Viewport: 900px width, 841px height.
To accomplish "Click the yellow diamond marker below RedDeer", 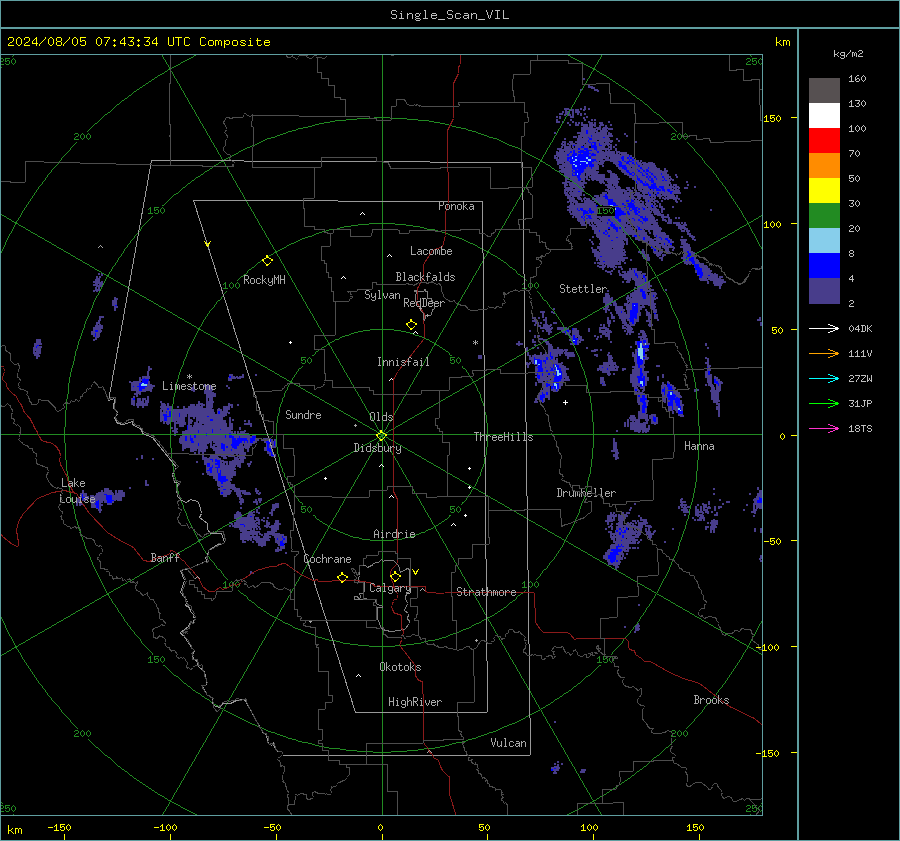I will [412, 325].
